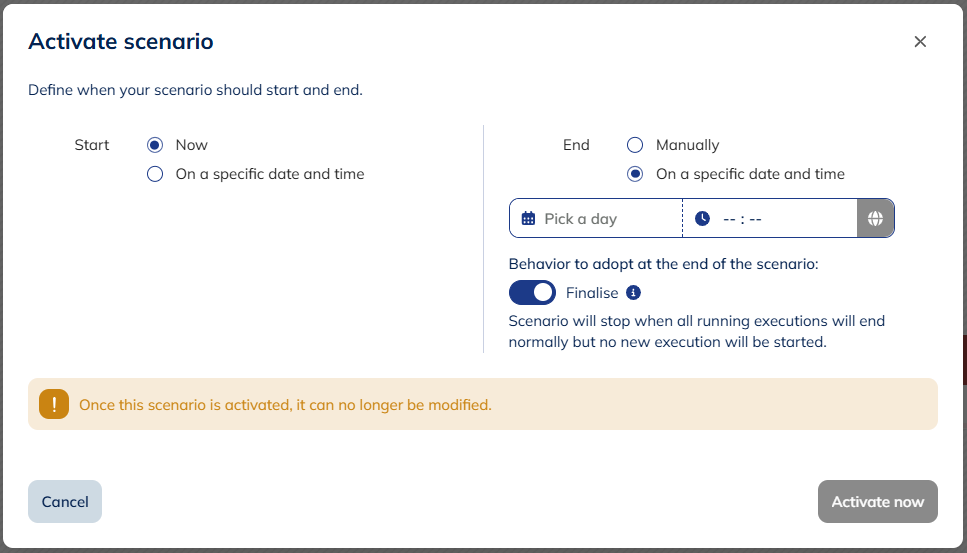Click the 'Start' section label
This screenshot has width=967, height=553.
[x=92, y=145]
